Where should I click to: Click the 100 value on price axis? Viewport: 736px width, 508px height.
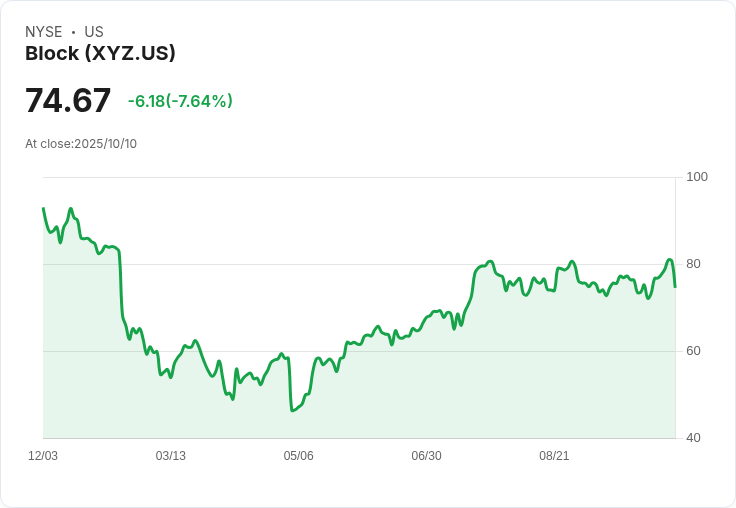(697, 177)
